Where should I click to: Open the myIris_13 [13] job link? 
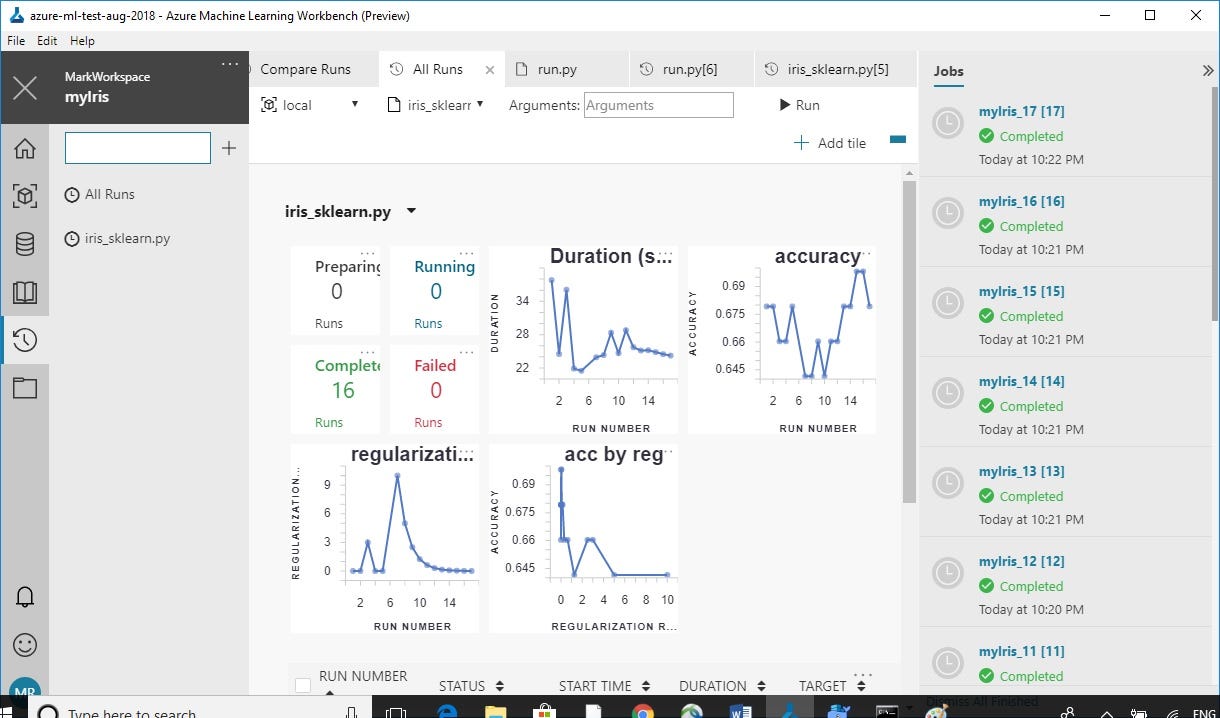tap(1021, 471)
